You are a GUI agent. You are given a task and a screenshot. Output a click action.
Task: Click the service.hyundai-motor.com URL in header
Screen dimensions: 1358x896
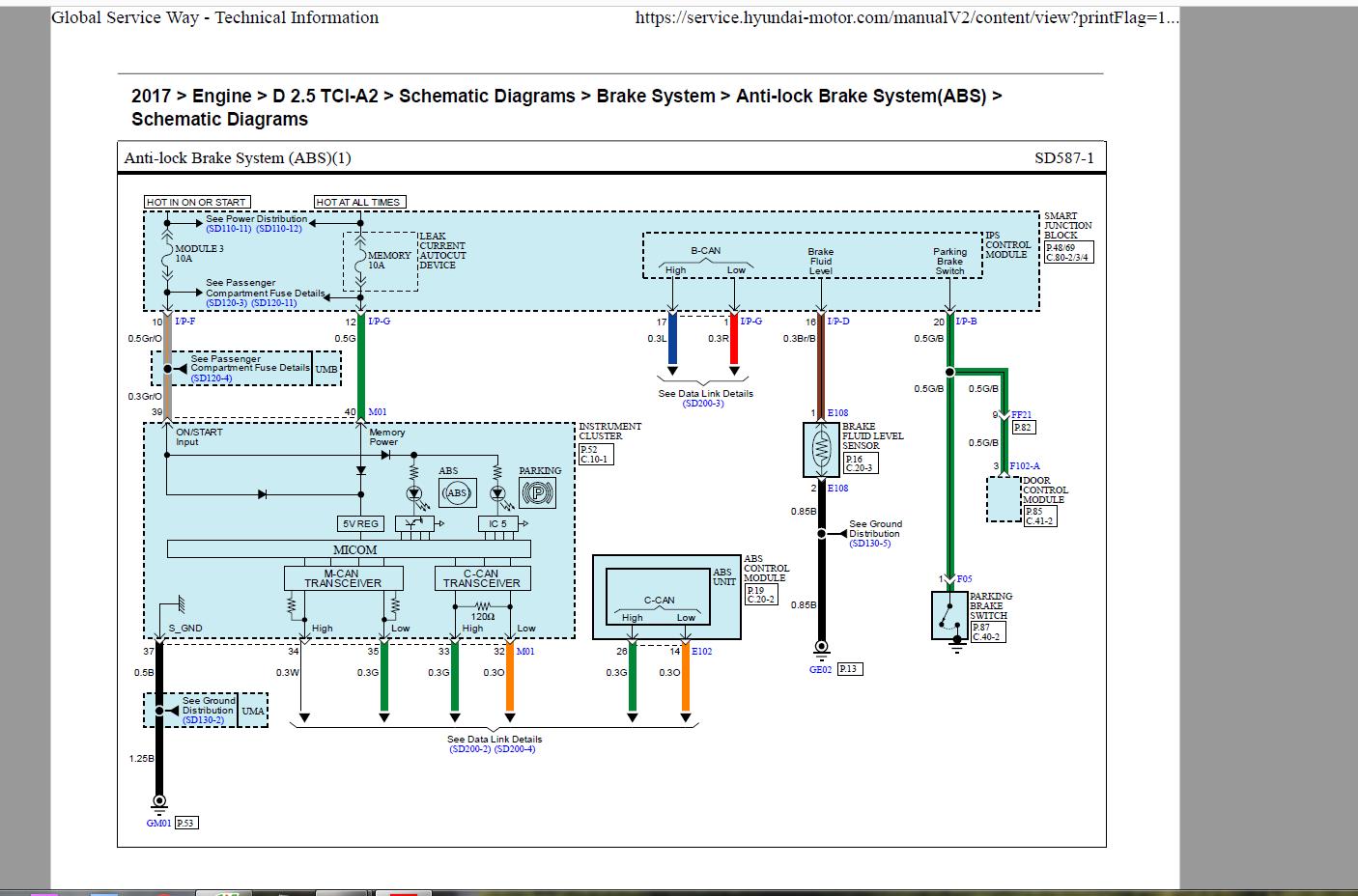click(907, 17)
